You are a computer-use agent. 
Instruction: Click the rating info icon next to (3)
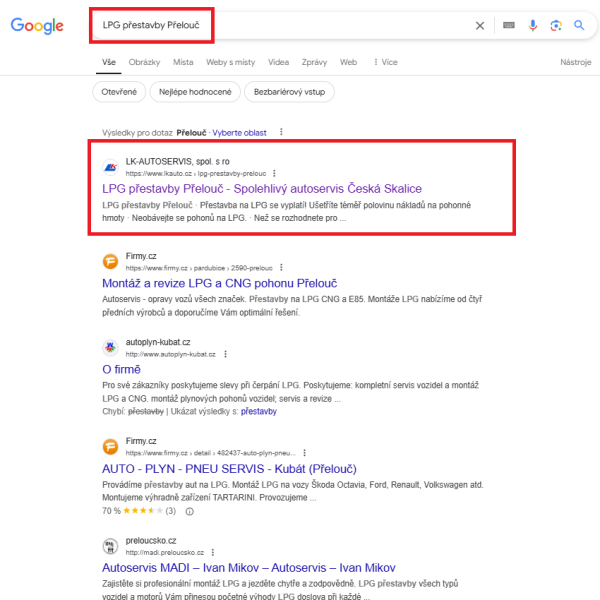(189, 511)
